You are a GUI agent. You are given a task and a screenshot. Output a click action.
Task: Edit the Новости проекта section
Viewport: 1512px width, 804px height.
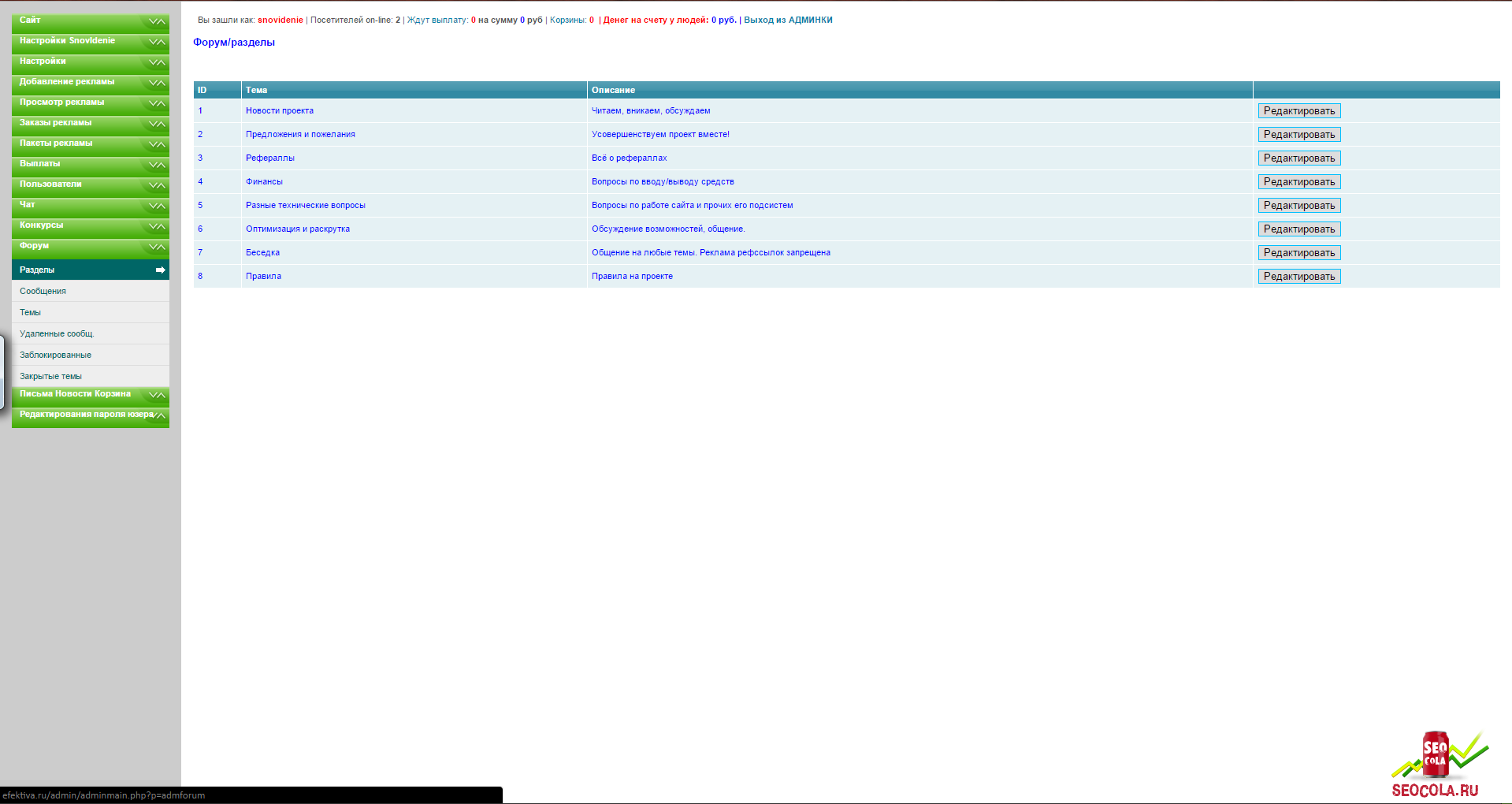(x=1298, y=111)
